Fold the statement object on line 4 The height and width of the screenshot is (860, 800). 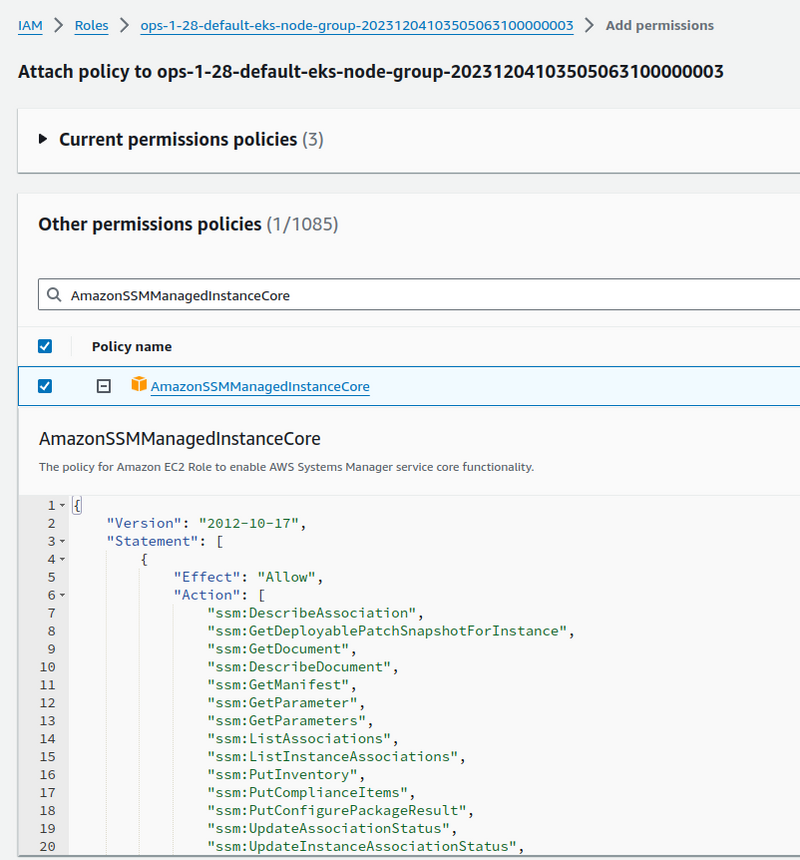[x=62, y=559]
